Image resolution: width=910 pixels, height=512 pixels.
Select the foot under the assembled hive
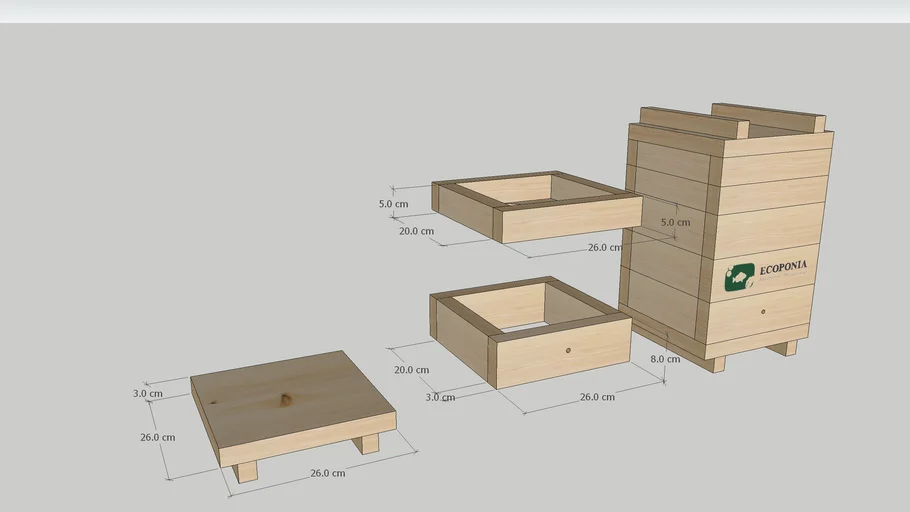pos(716,362)
